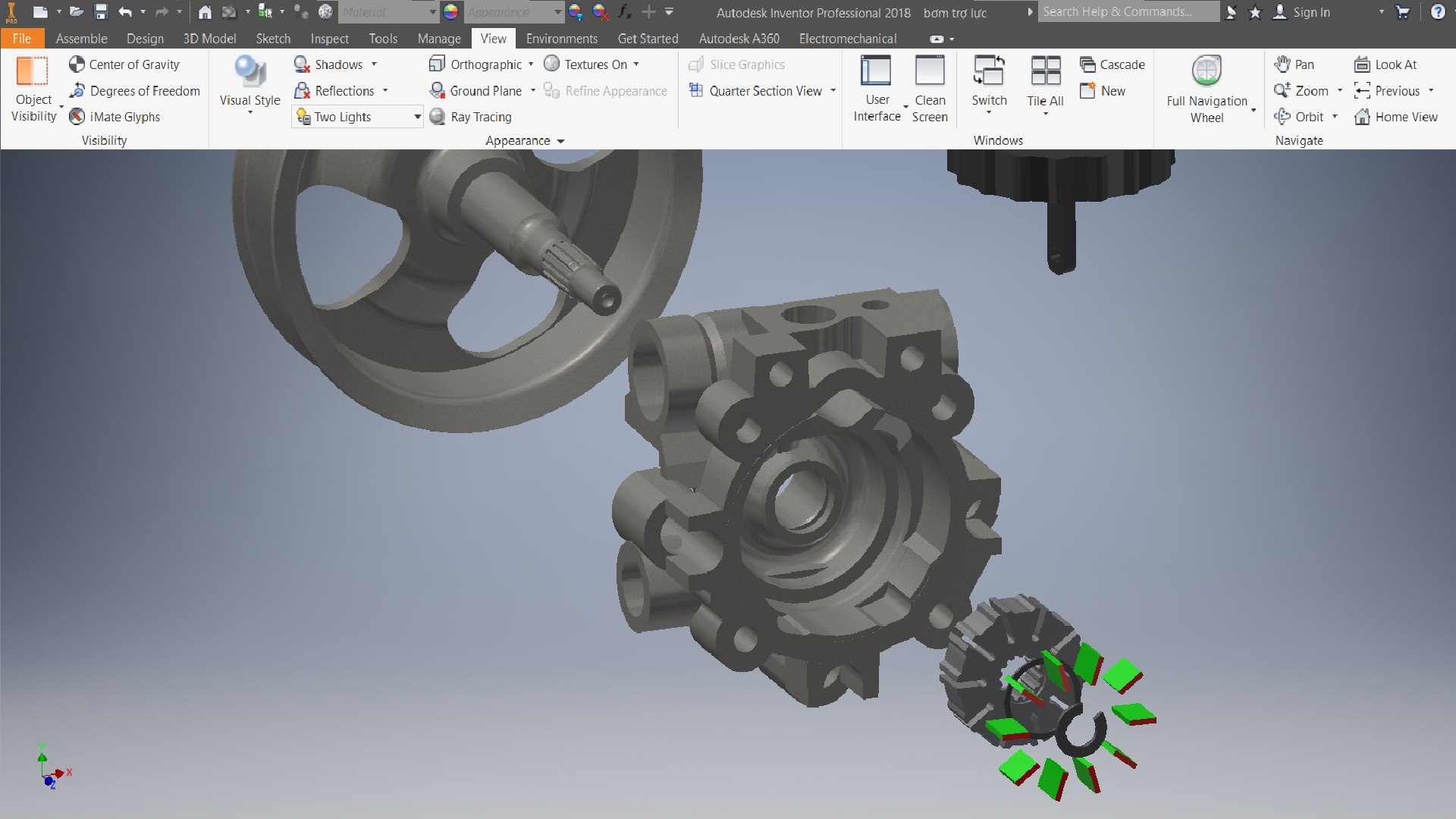Image resolution: width=1456 pixels, height=819 pixels.
Task: Toggle Shadows in the view
Action: pos(328,64)
